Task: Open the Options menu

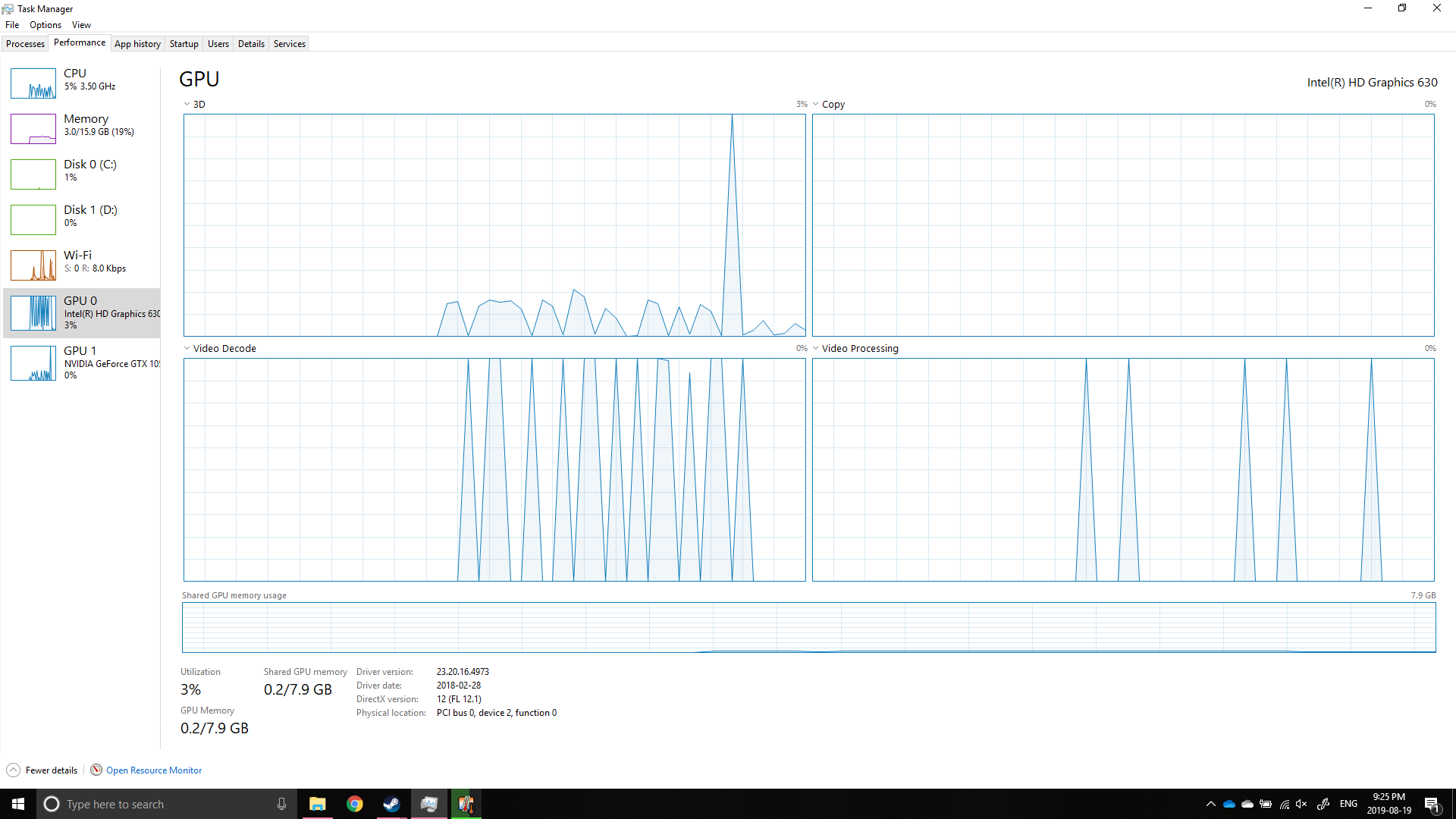Action: (45, 25)
